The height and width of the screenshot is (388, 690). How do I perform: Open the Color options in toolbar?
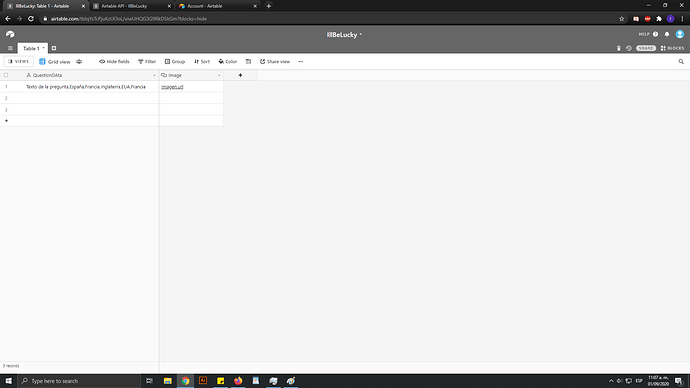click(x=228, y=62)
